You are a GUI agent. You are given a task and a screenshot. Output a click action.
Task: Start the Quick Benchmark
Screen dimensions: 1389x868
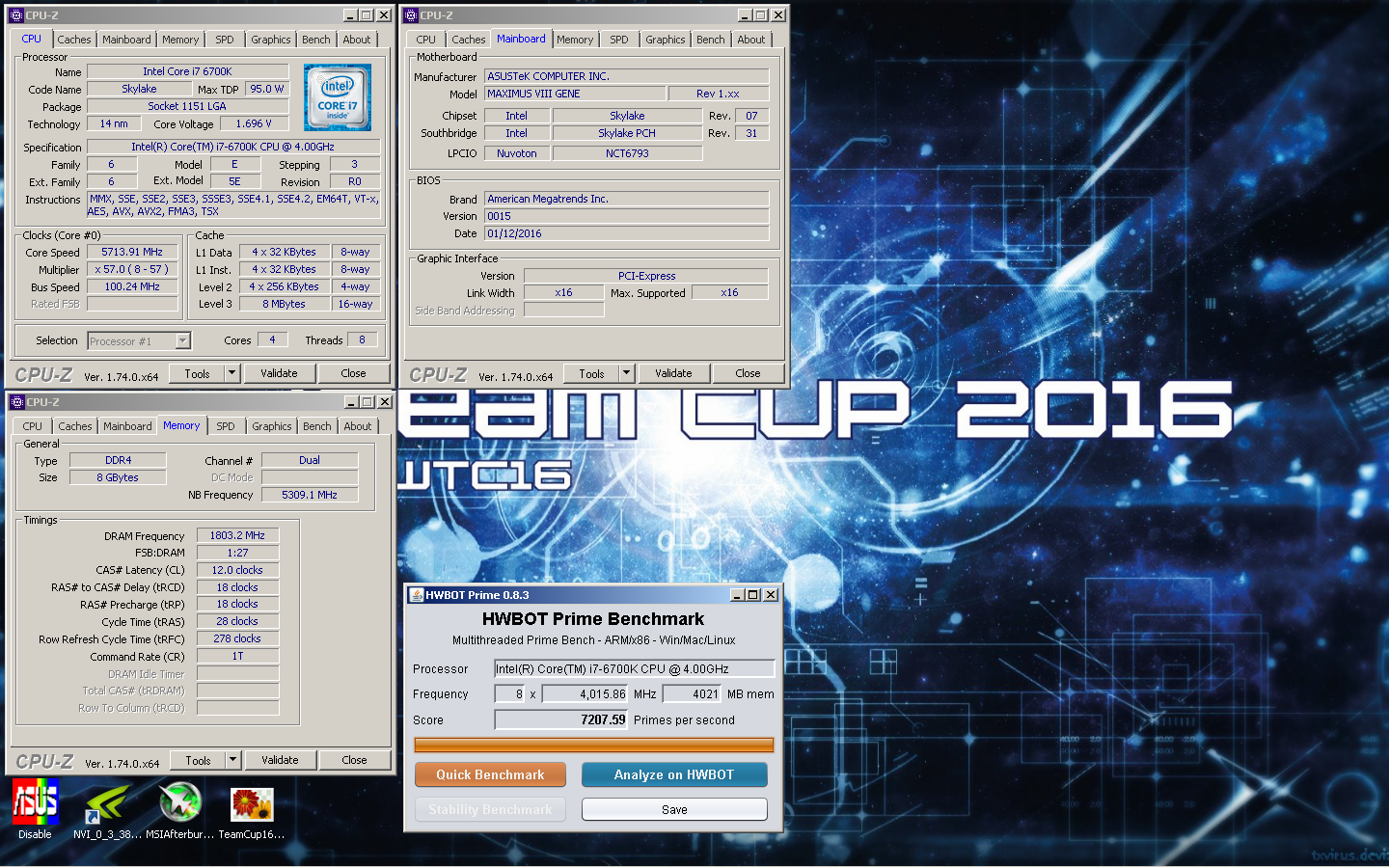(490, 774)
